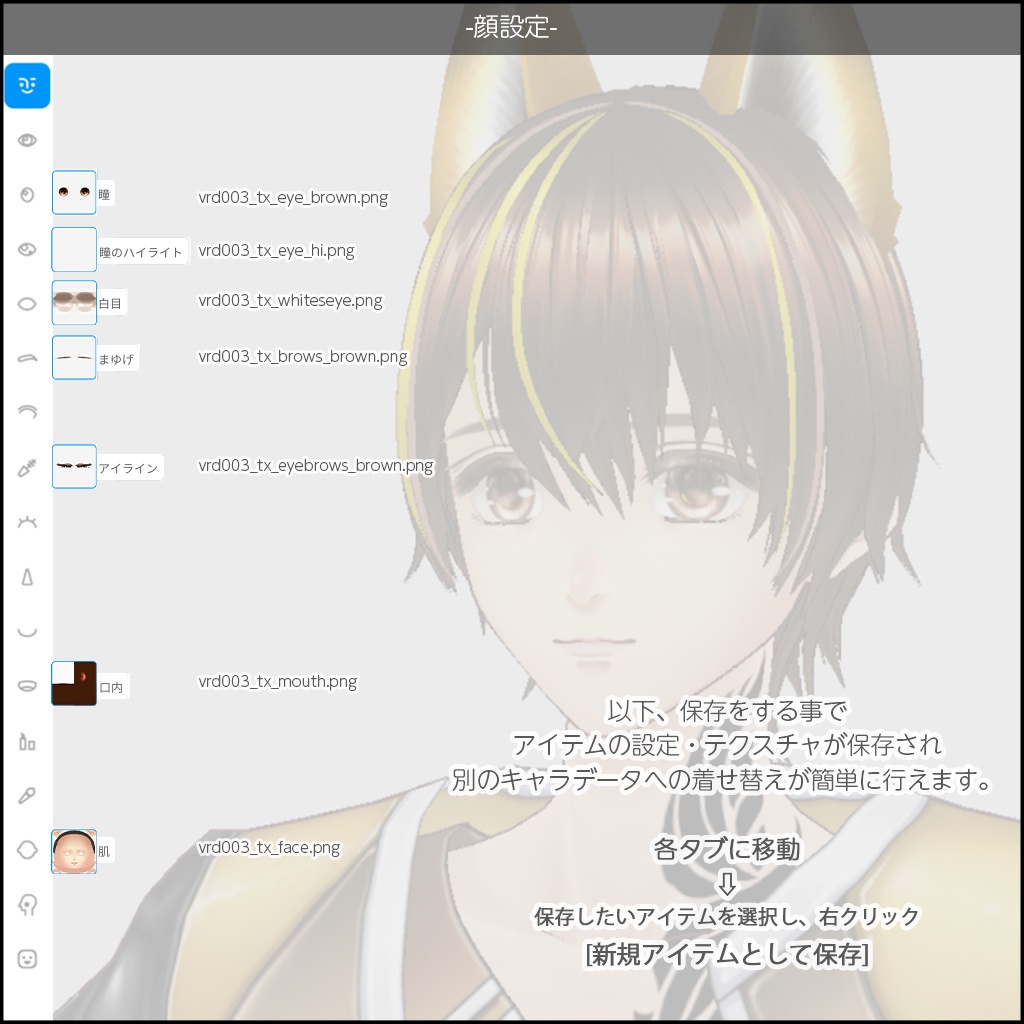This screenshot has width=1024, height=1024.
Task: Click the 口内 mouth texture thumbnail
Action: 72,683
